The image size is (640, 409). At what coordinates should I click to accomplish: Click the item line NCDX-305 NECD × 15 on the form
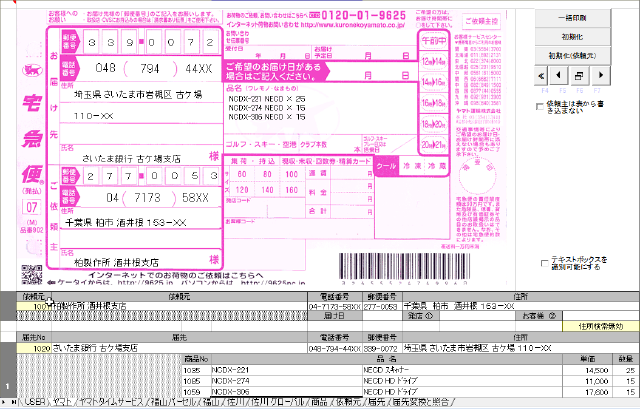coord(267,117)
